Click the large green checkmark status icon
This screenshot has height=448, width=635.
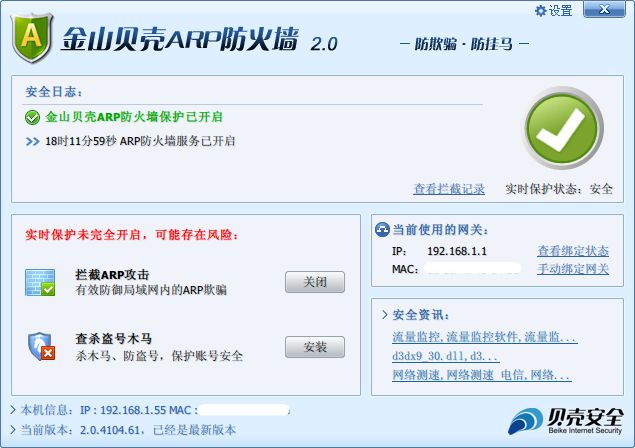[563, 128]
